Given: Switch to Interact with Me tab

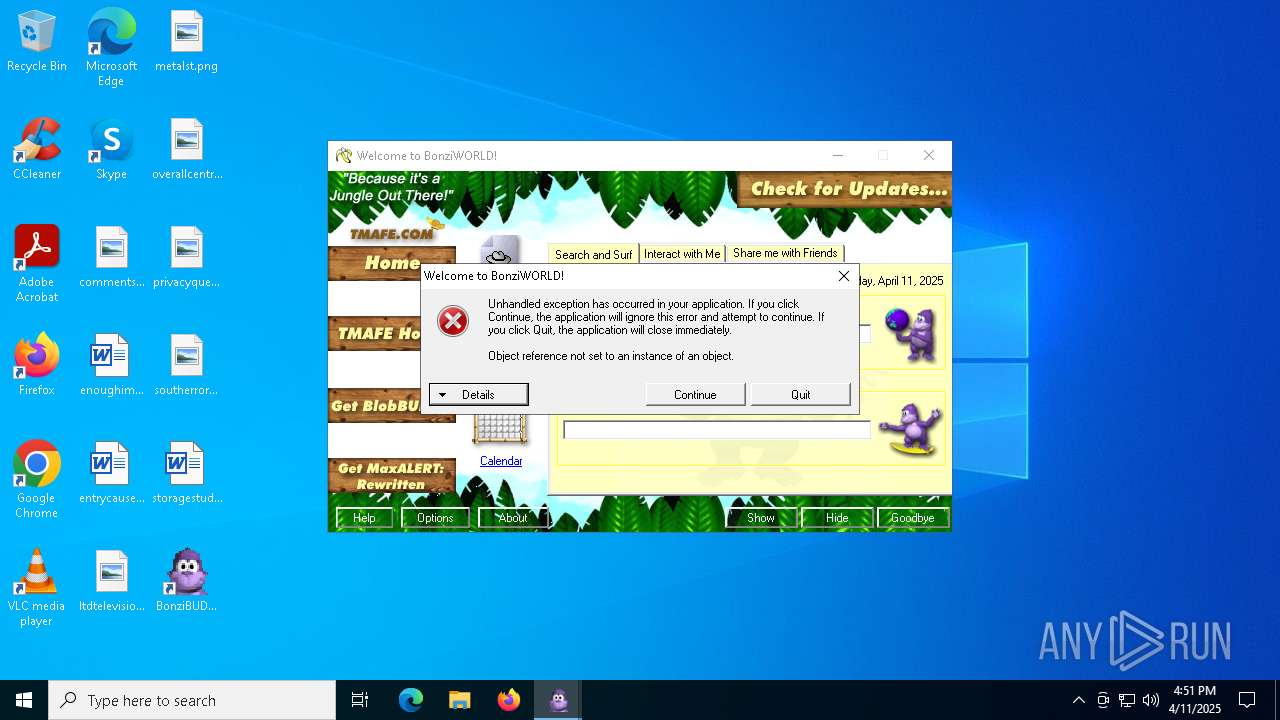Looking at the screenshot, I should [682, 254].
